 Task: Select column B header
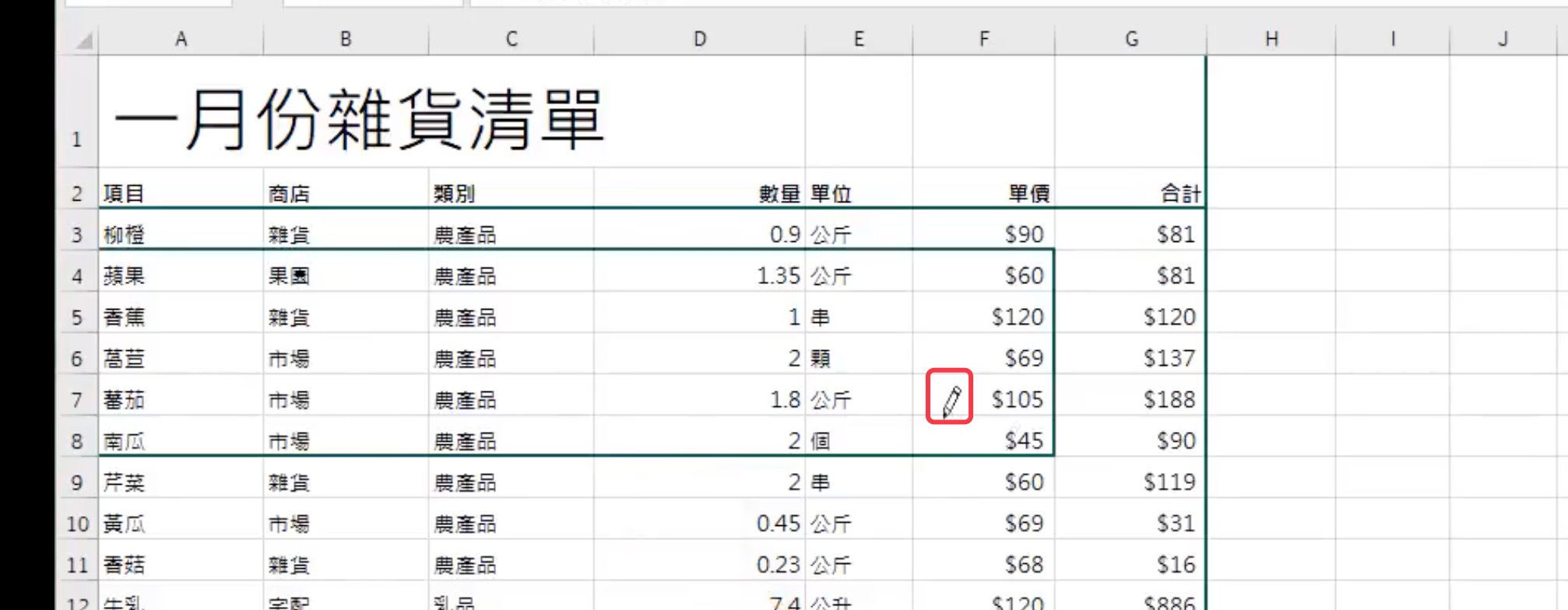[x=346, y=39]
